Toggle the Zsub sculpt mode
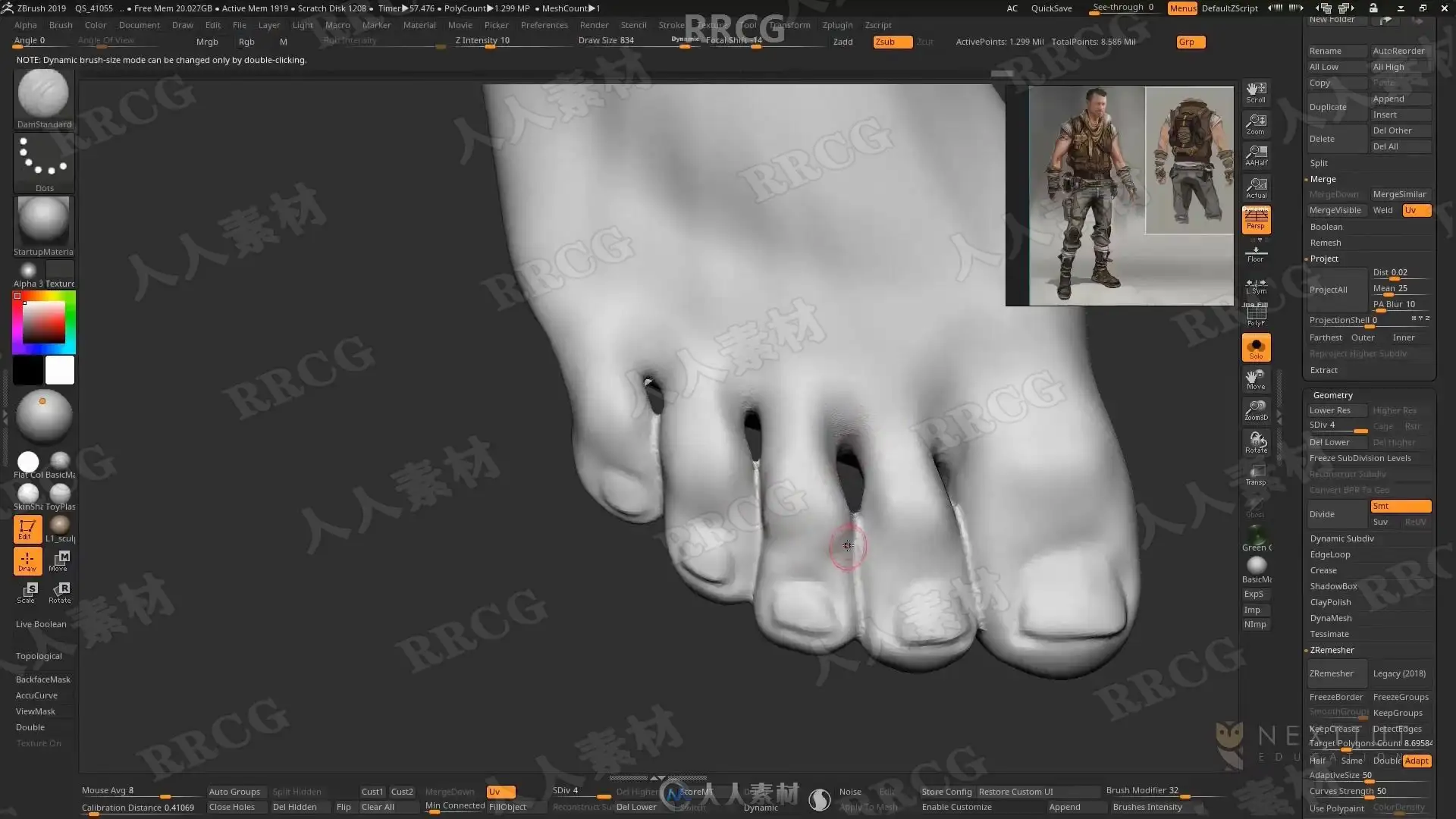1456x819 pixels. click(892, 42)
